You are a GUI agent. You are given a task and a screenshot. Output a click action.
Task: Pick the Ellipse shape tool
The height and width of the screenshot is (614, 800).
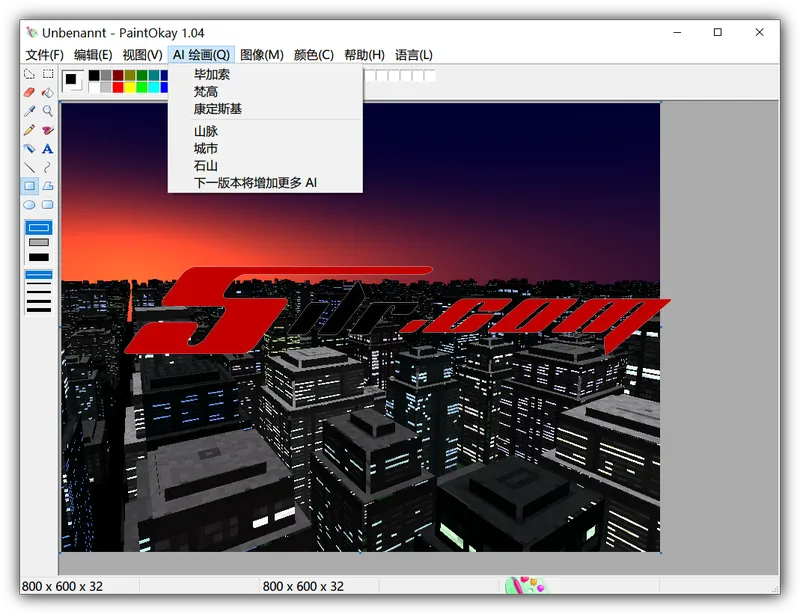click(29, 205)
